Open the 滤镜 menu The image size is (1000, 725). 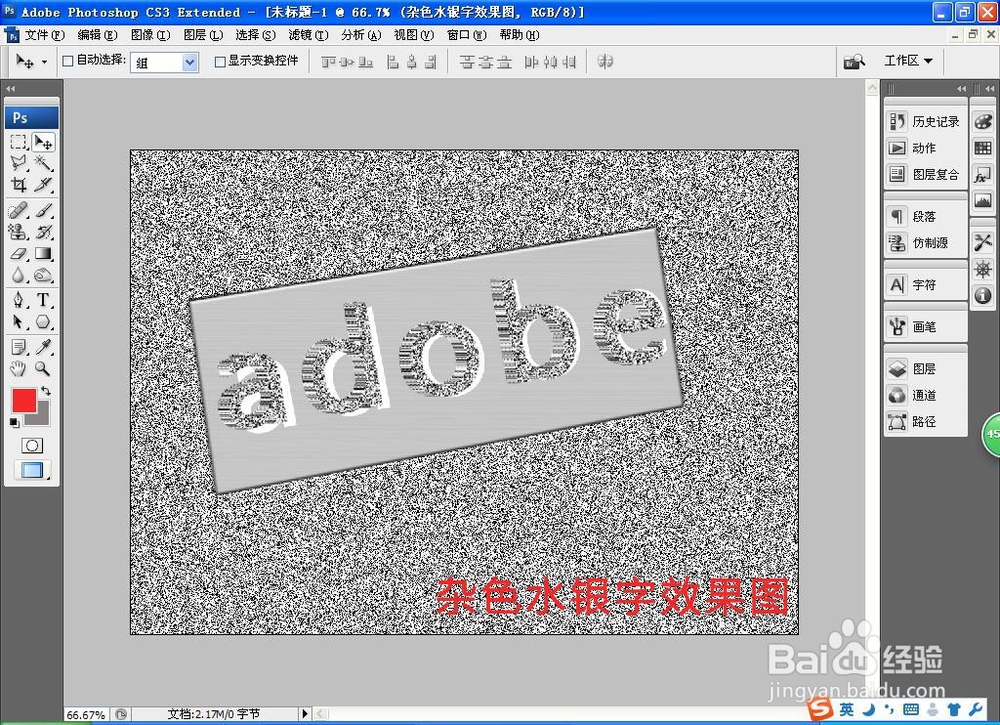point(308,35)
